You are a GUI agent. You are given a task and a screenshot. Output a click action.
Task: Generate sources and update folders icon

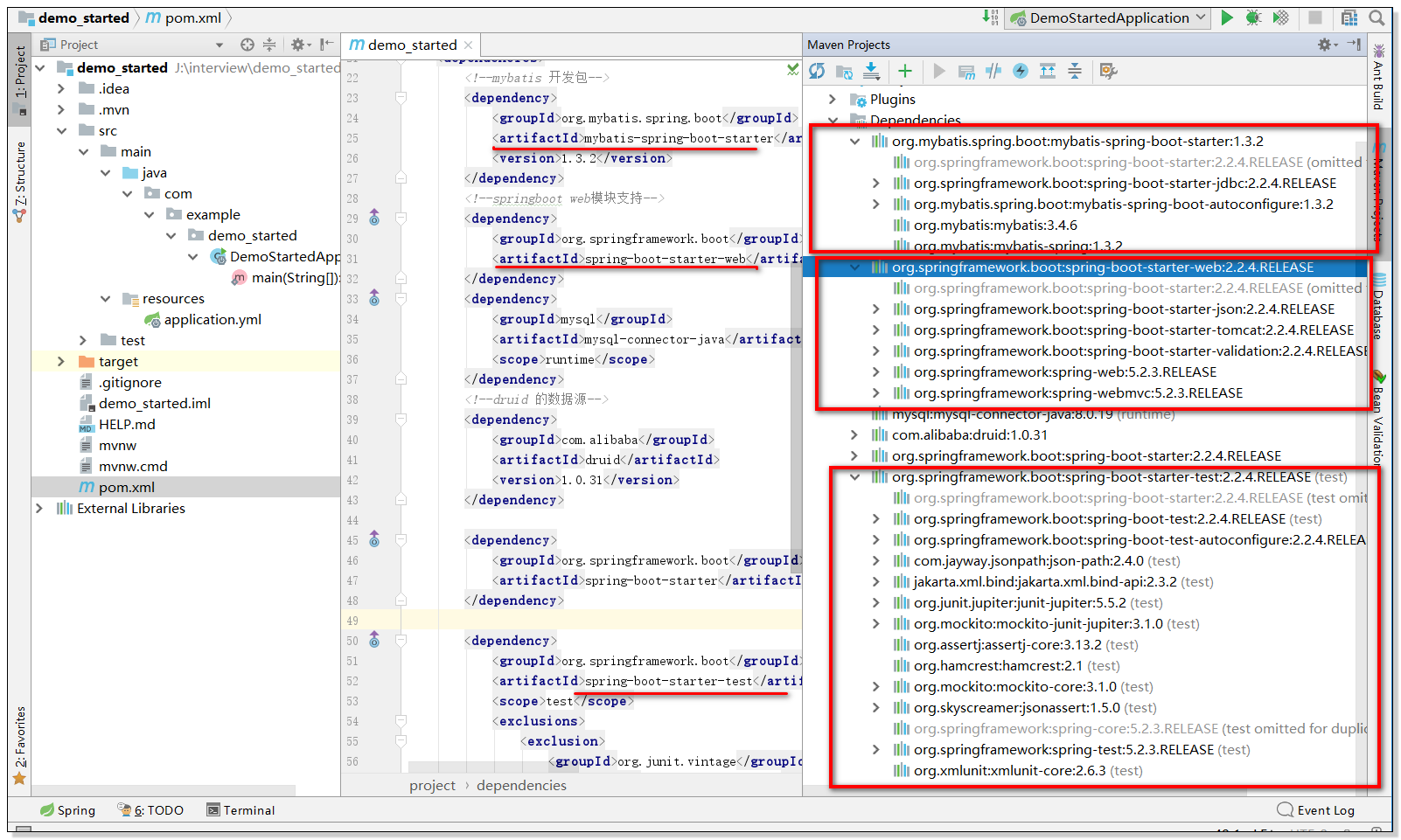[844, 71]
